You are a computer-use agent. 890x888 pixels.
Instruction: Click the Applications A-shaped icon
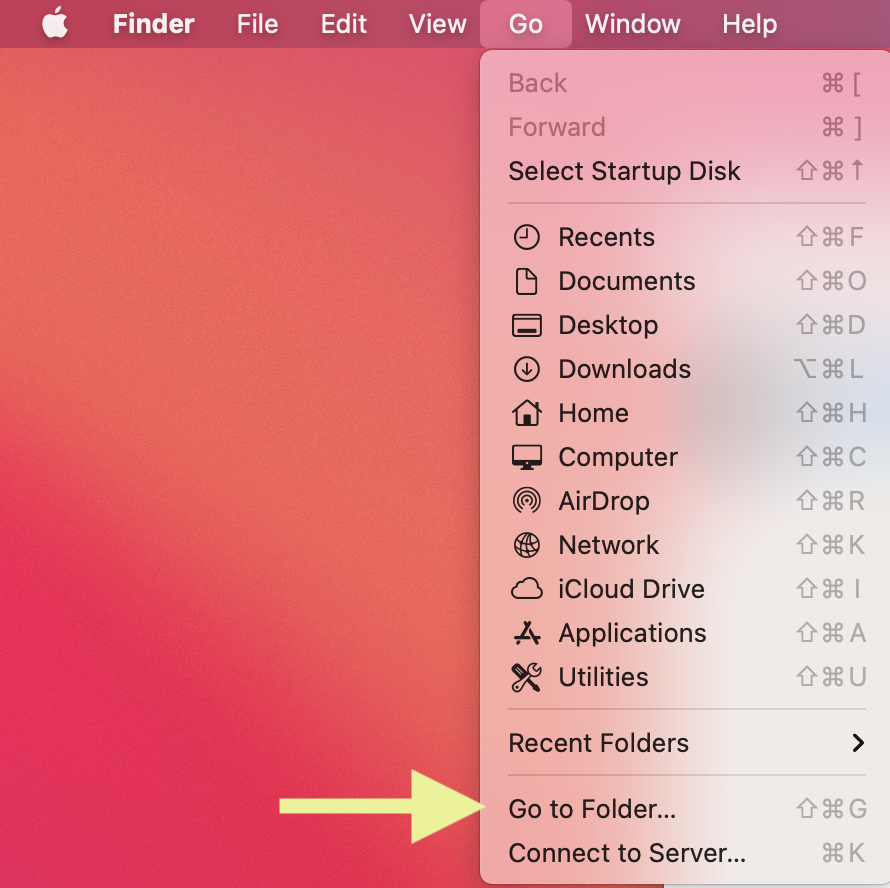[x=527, y=633]
